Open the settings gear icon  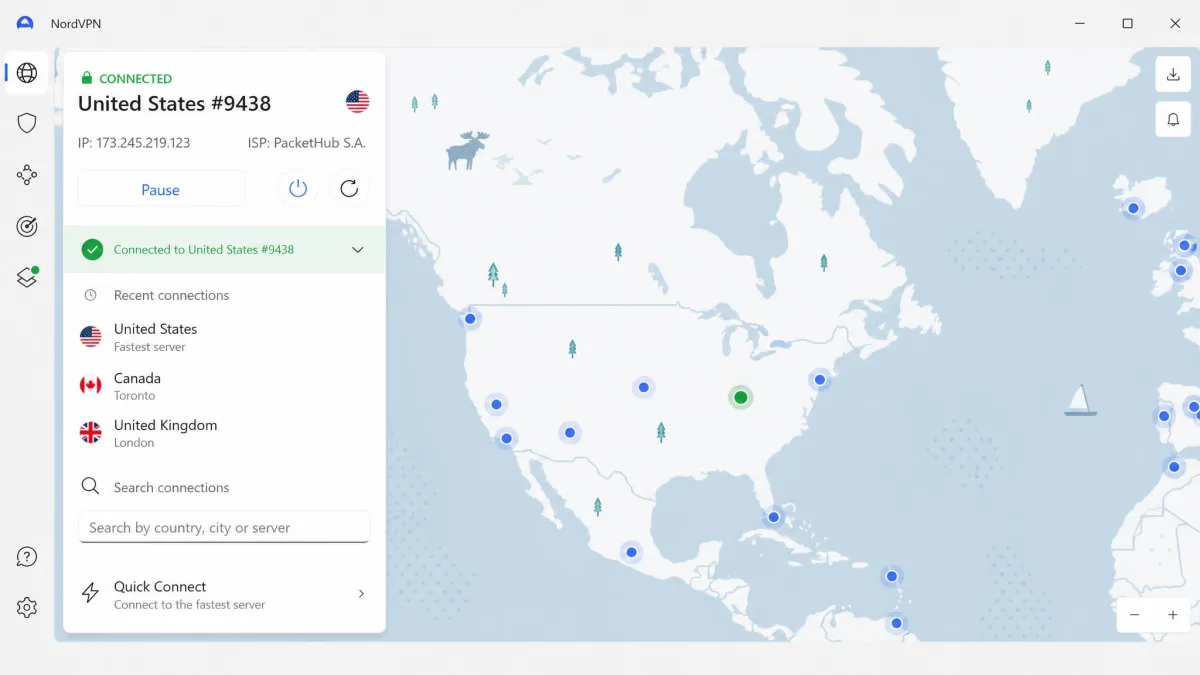pos(27,607)
